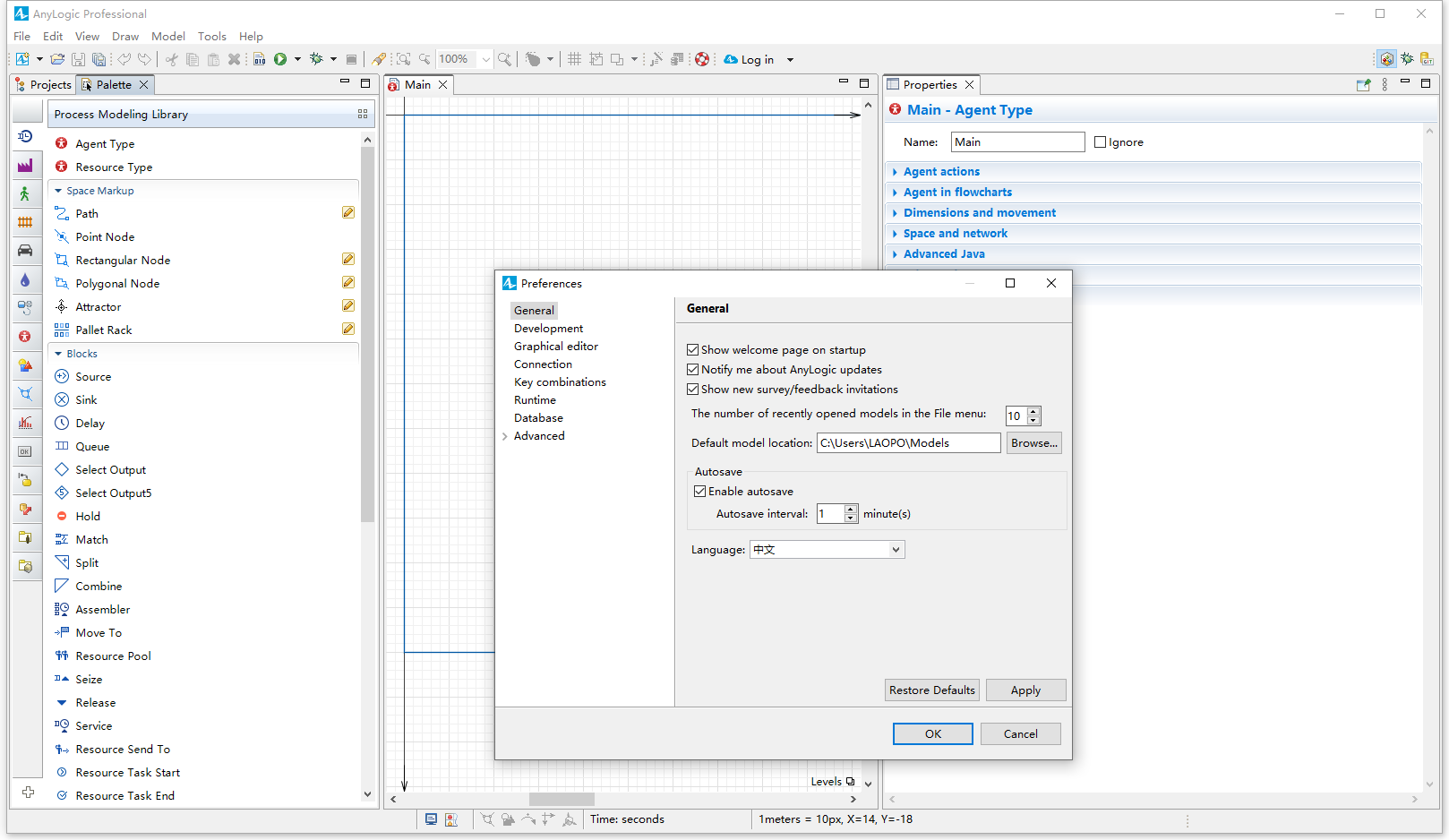
Task: Expand the Agent in flowcharts section
Action: (x=957, y=192)
